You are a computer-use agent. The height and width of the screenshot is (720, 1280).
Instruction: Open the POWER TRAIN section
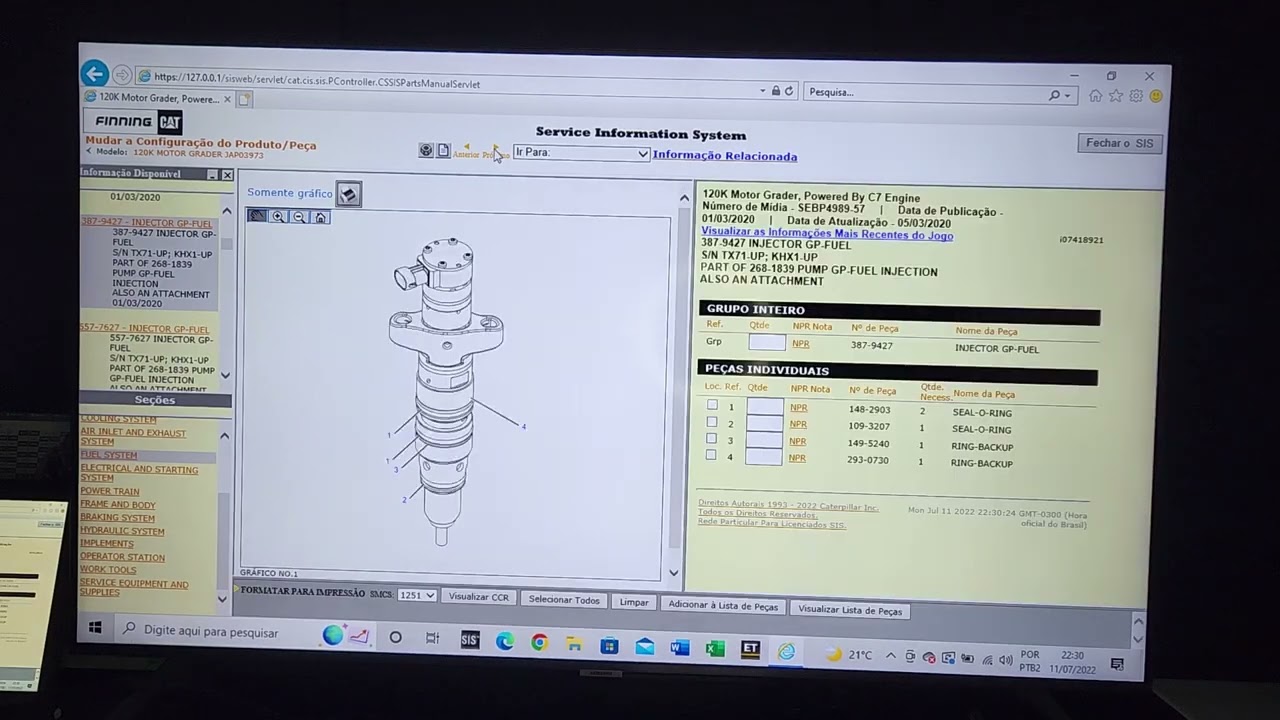pyautogui.click(x=110, y=491)
